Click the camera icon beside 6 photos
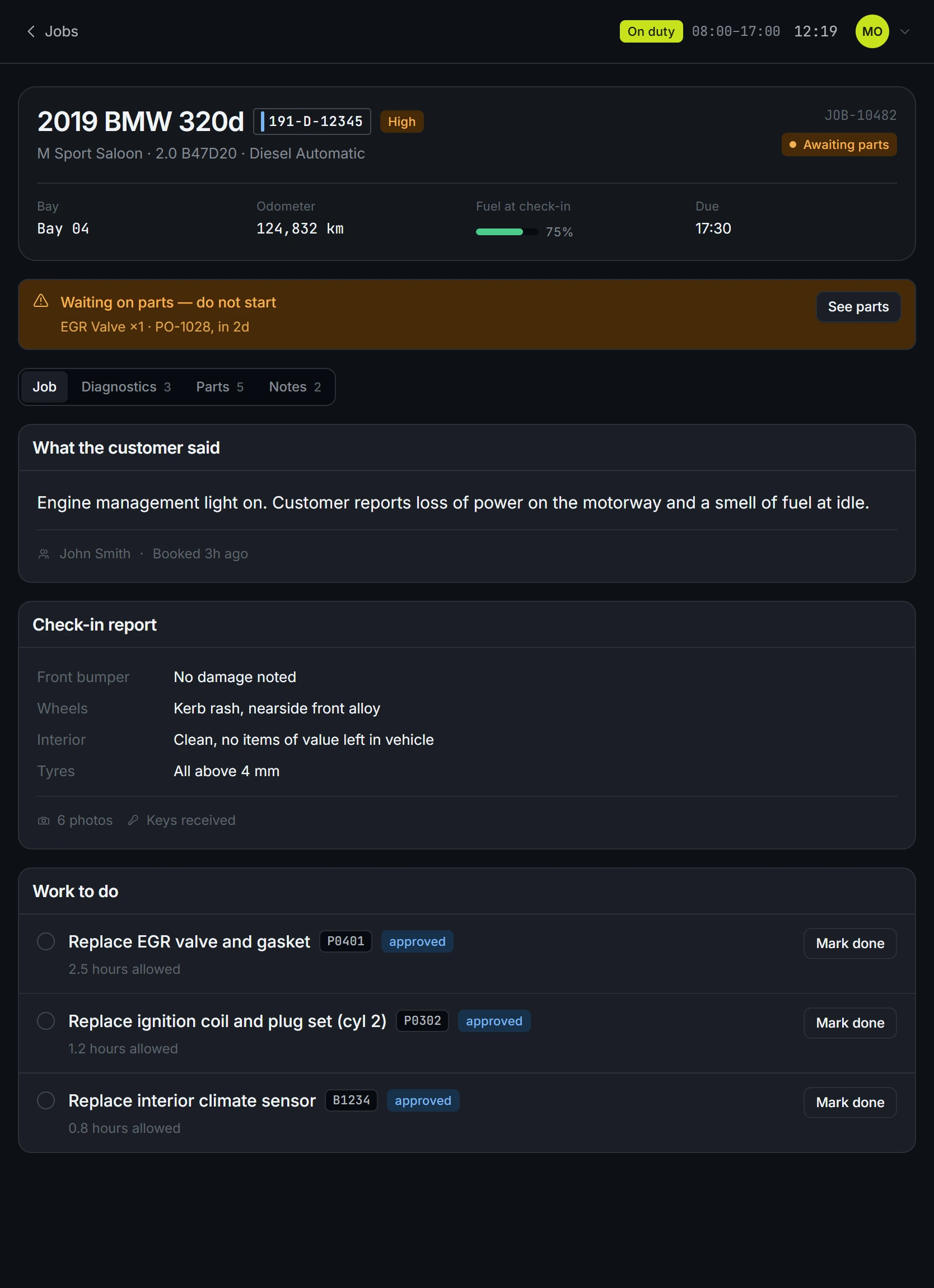 tap(44, 820)
